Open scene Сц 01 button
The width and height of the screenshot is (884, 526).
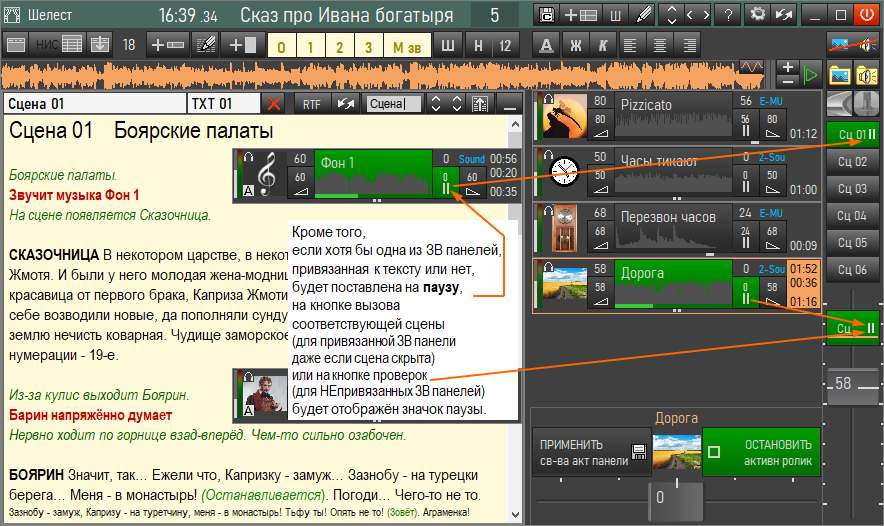852,134
